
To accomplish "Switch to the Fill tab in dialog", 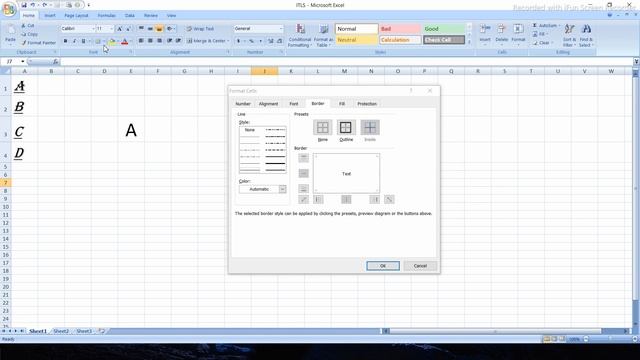I will [342, 104].
